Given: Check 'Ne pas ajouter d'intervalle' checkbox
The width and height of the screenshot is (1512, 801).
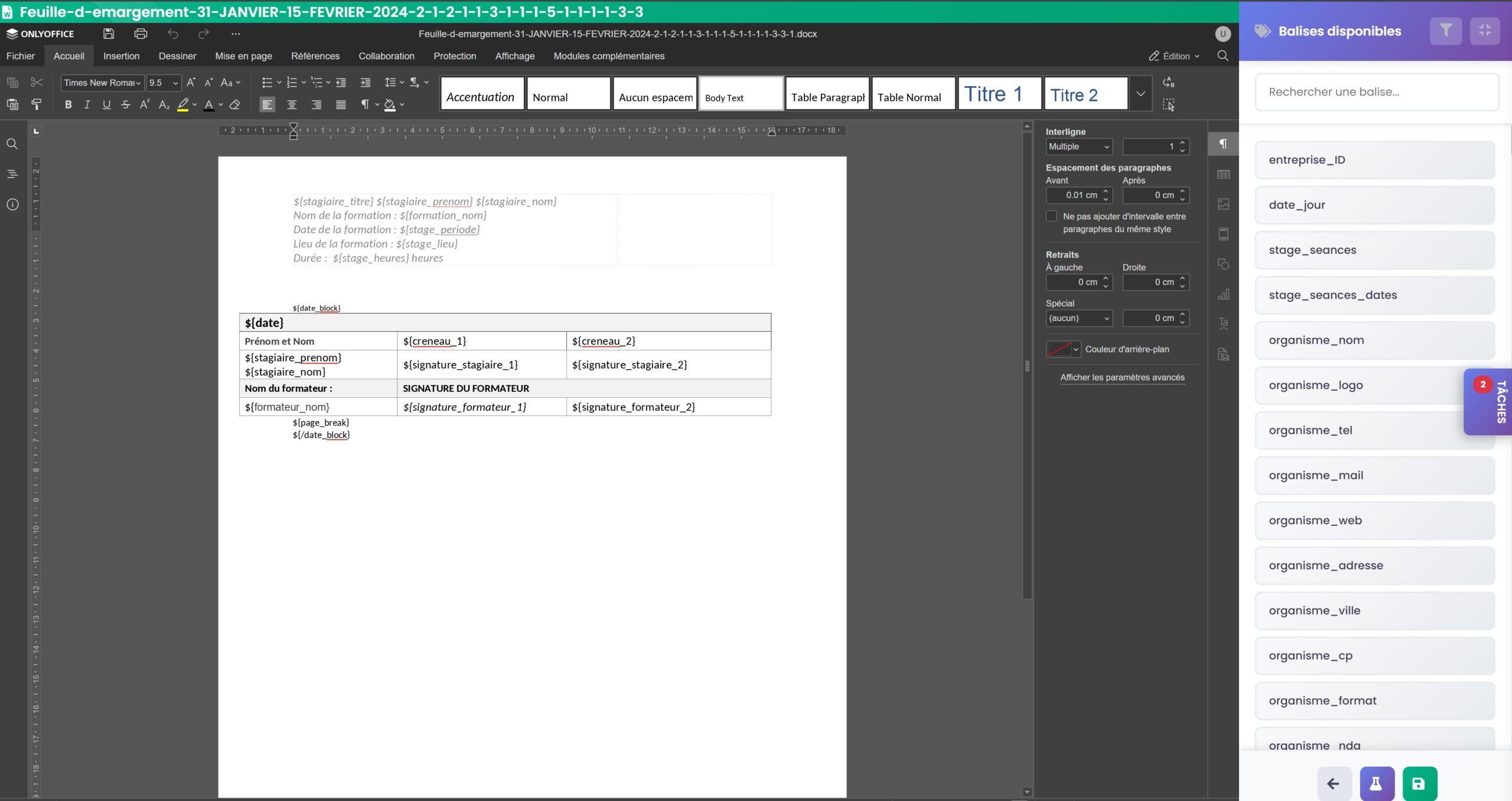Looking at the screenshot, I should [1051, 216].
